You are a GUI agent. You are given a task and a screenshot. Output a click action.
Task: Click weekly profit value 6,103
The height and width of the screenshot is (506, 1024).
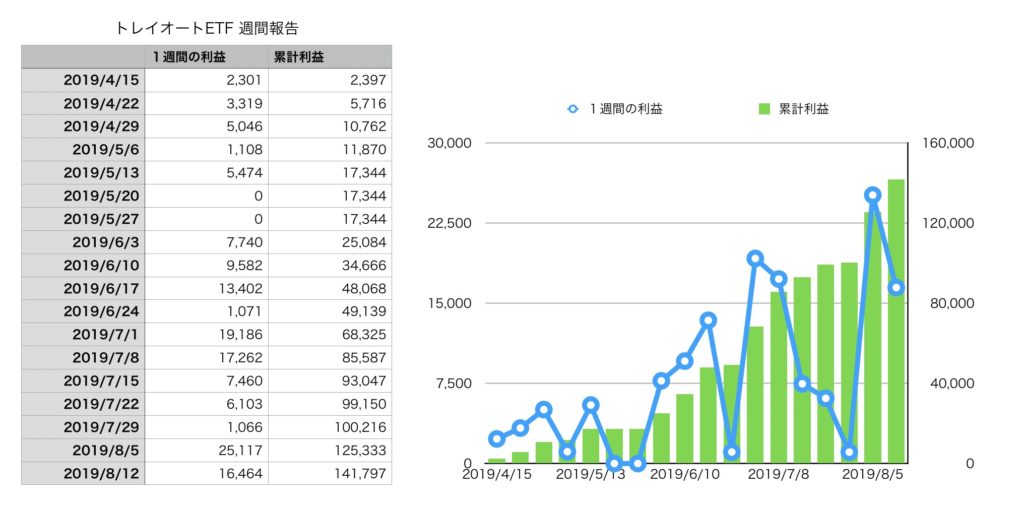[x=247, y=404]
